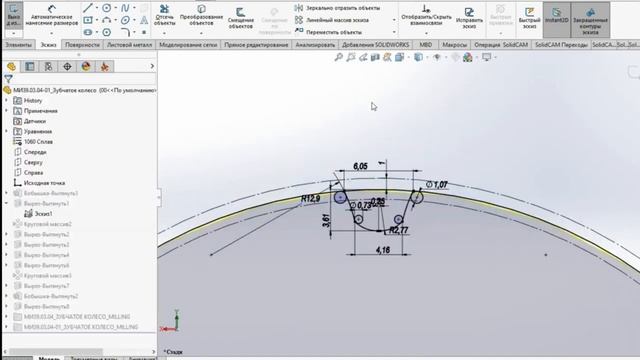Click Зеркально отразить объекты
Image resolution: width=640 pixels, height=360 pixels.
tap(338, 8)
